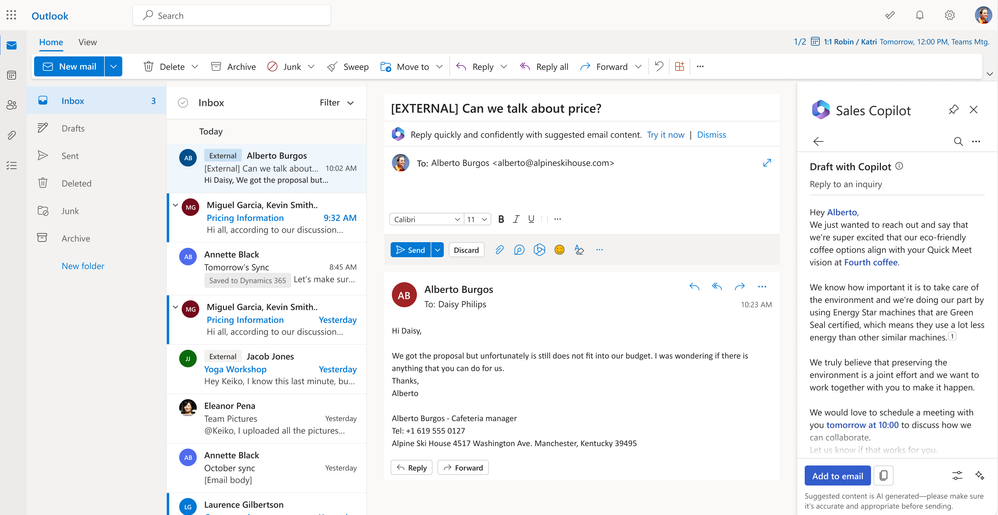Open the account profile picture
998x515 pixels.
pyautogui.click(x=983, y=15)
